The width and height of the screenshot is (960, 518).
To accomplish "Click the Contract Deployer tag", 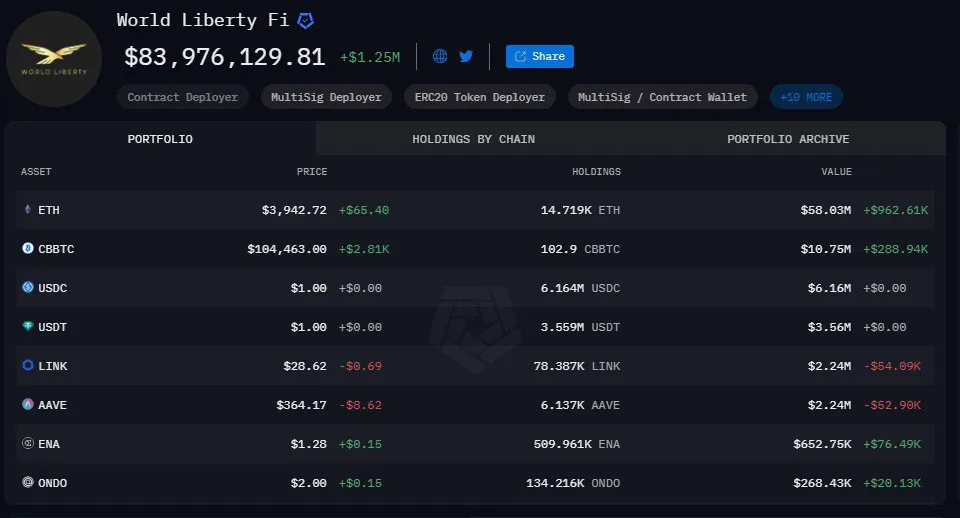I will click(183, 97).
